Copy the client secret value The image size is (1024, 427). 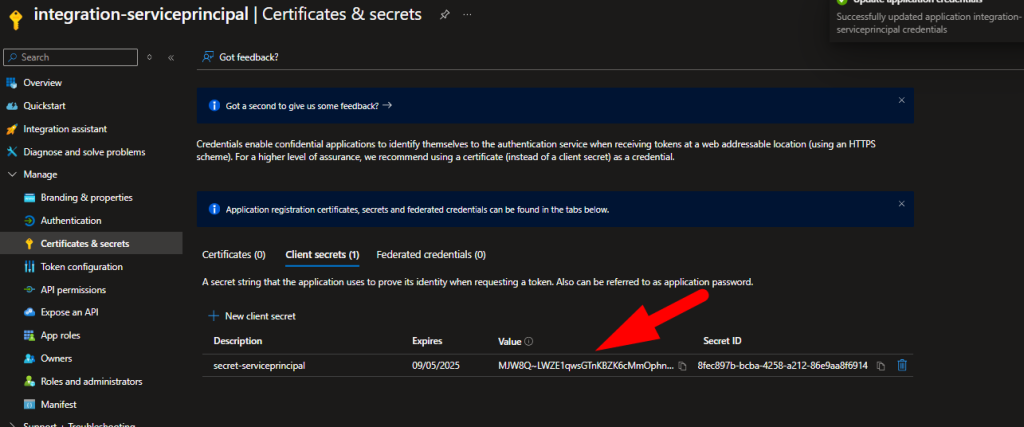click(682, 366)
